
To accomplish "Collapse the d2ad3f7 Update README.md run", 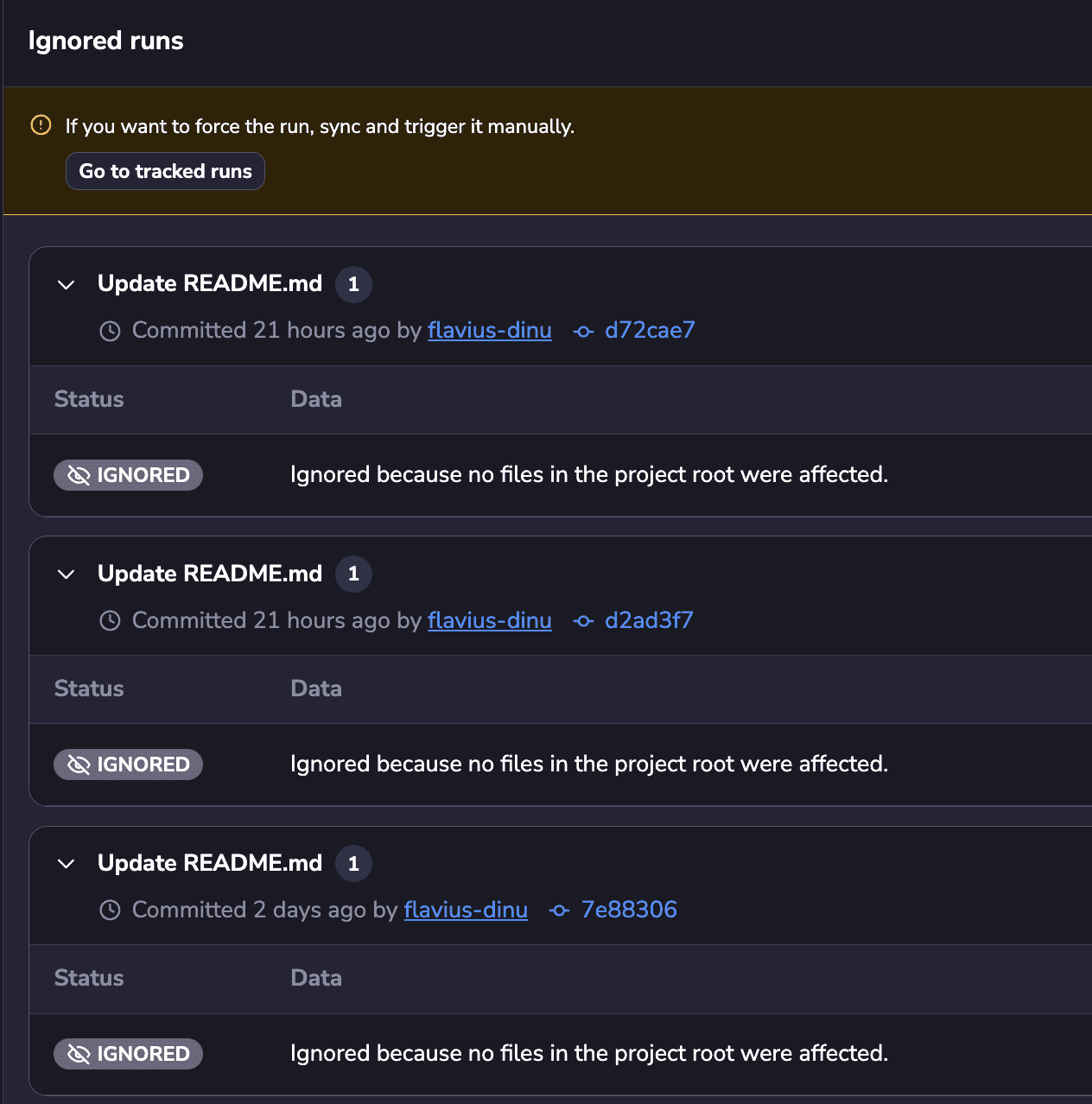I will pyautogui.click(x=66, y=574).
